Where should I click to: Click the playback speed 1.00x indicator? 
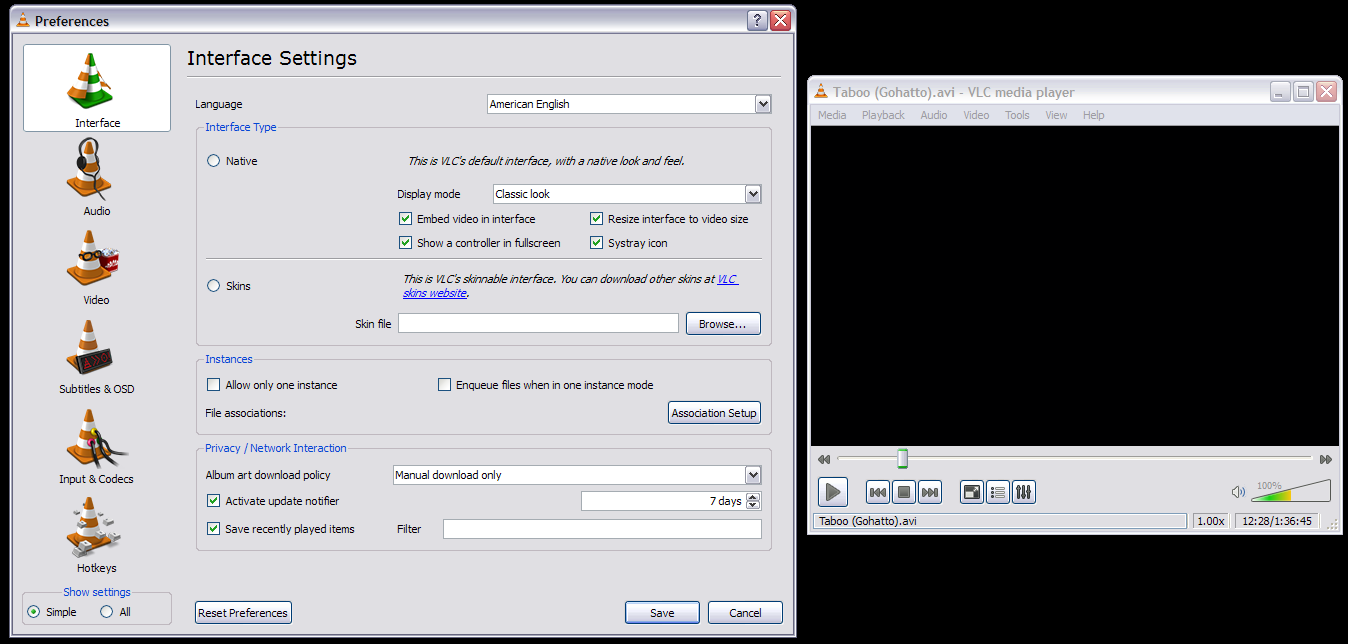[1210, 521]
